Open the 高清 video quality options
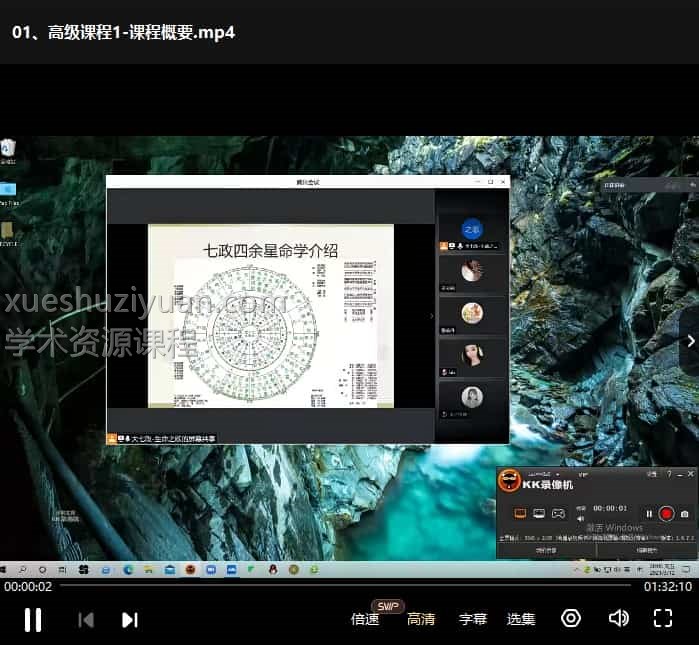The width and height of the screenshot is (699, 645). [420, 619]
